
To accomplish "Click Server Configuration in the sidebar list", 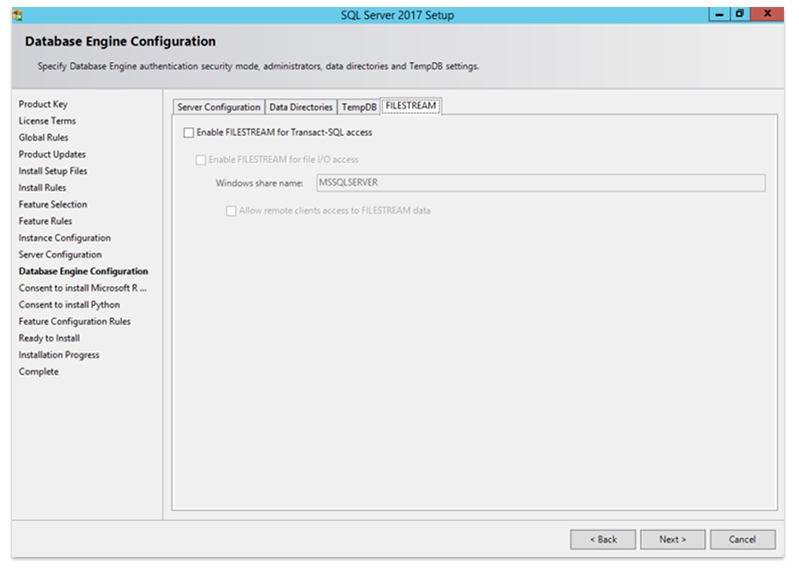I will (x=60, y=255).
